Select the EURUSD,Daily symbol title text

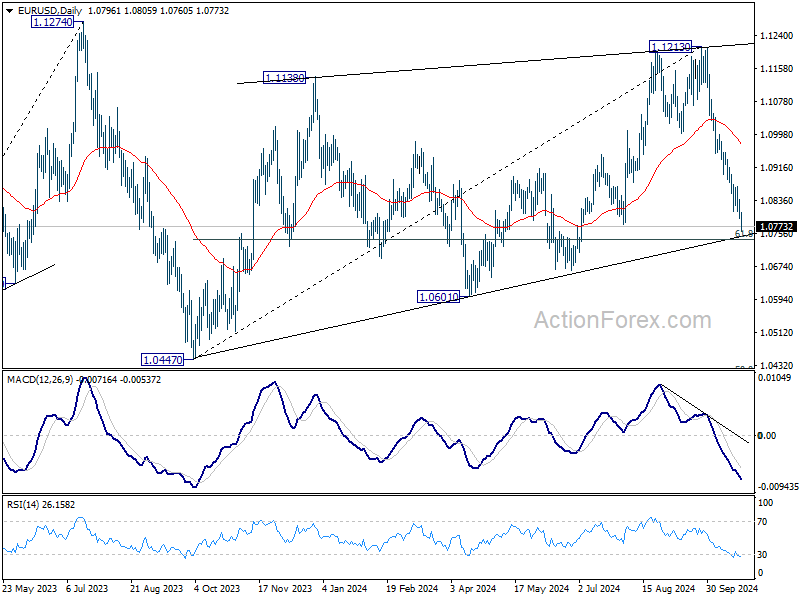pos(49,11)
